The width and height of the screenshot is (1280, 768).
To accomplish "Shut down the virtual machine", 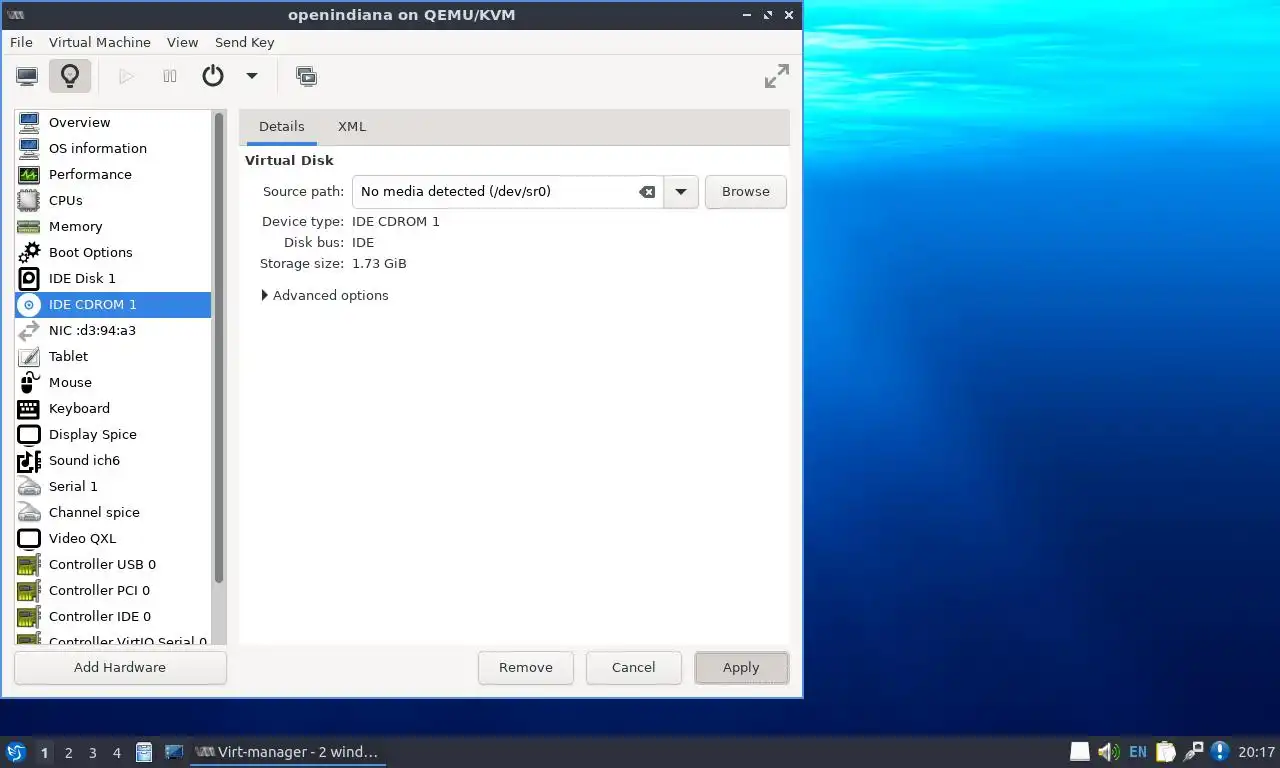I will (213, 76).
